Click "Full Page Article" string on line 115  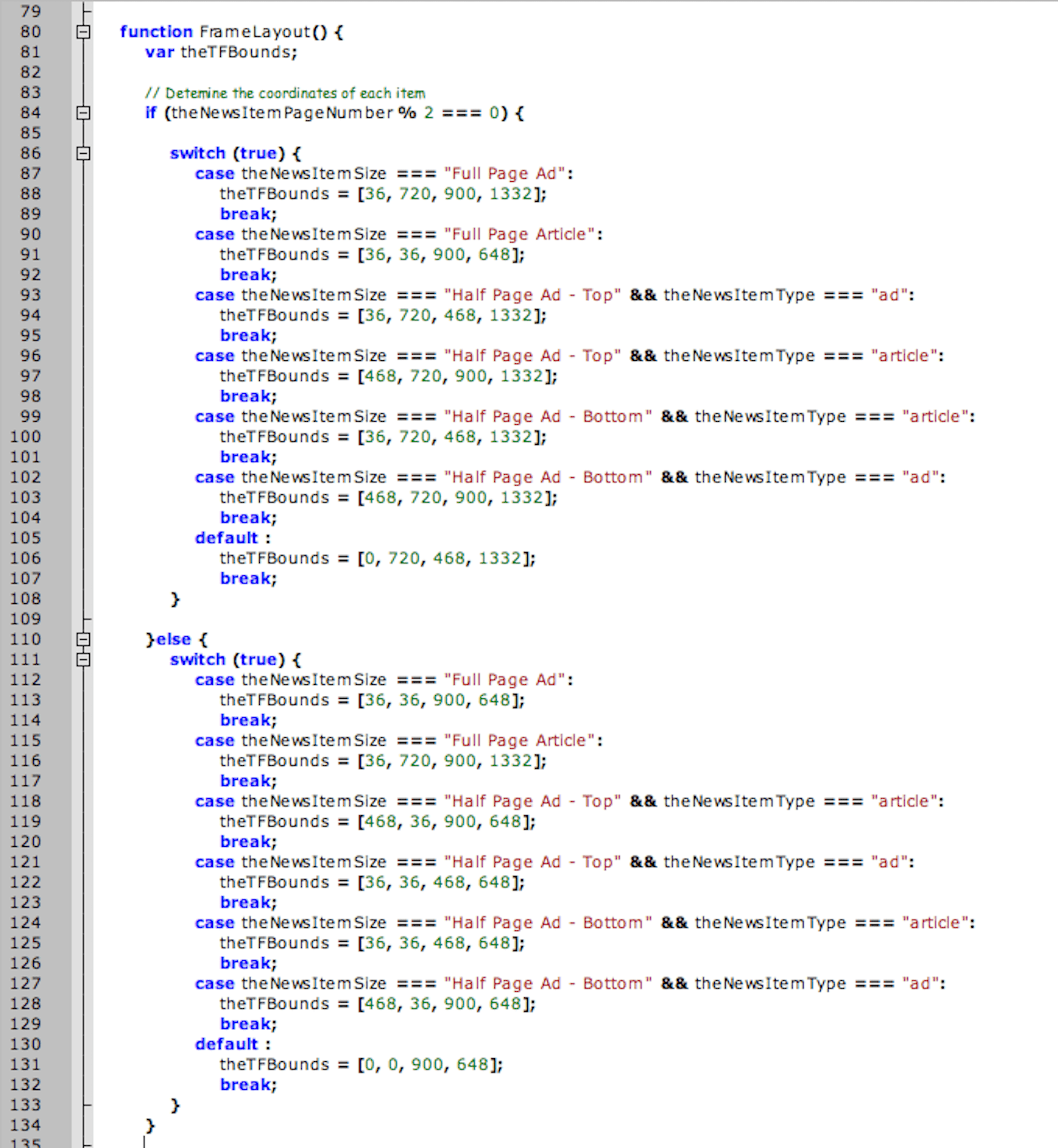click(520, 741)
